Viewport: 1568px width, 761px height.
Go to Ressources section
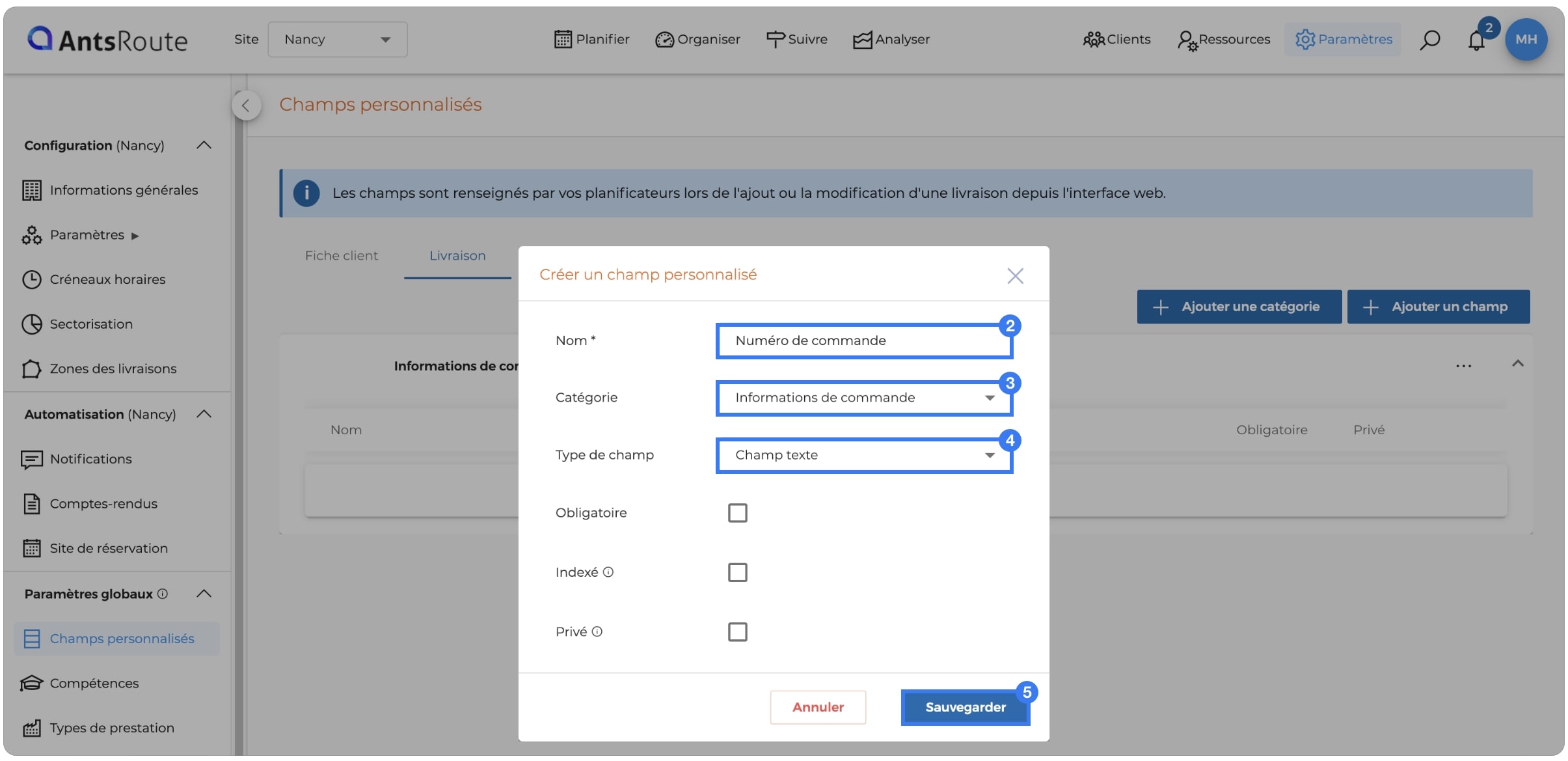[1223, 40]
